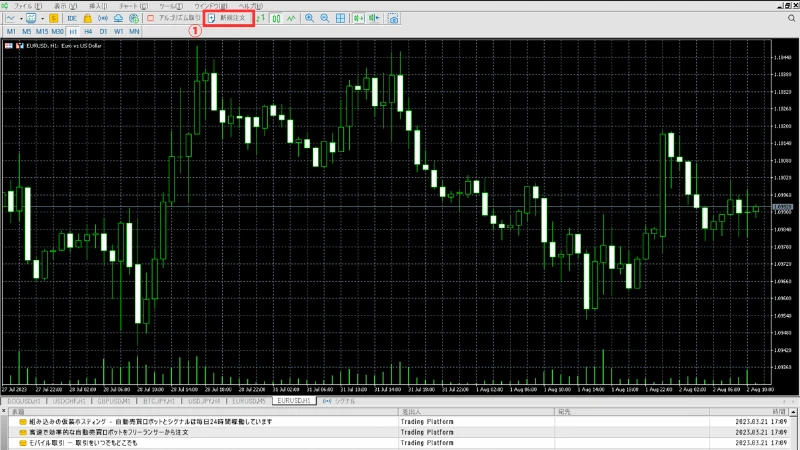Click the zoom out magnifier icon
Screen dimensions: 800x450
tap(324, 18)
